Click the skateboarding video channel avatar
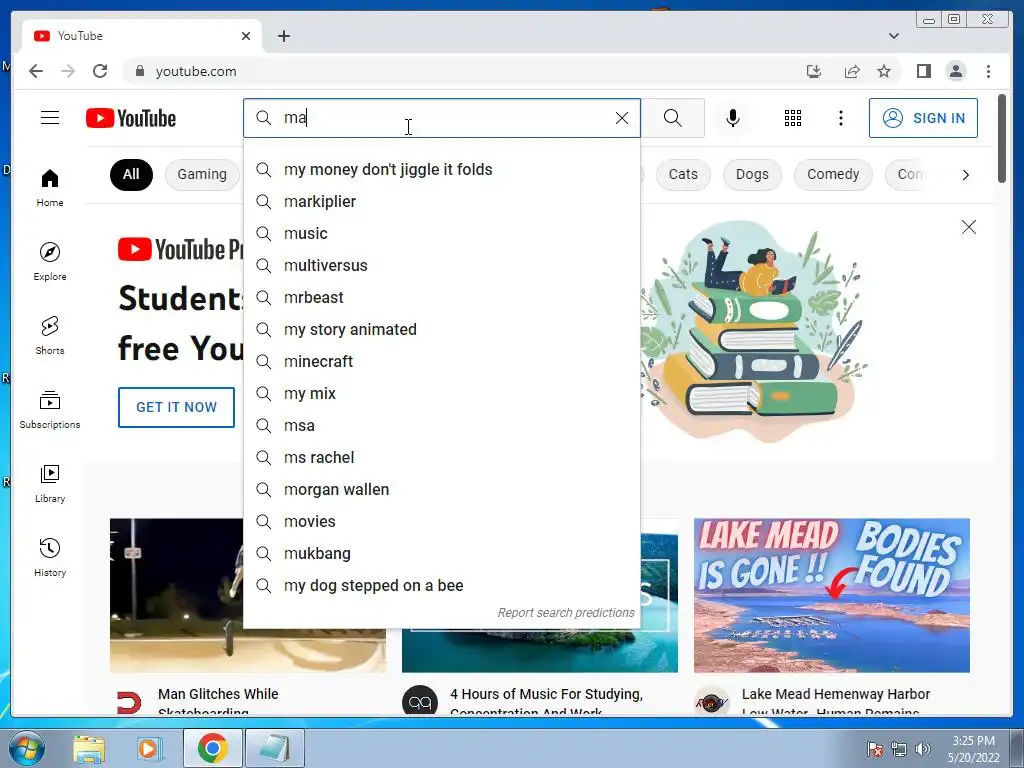1024x768 pixels. 128,702
